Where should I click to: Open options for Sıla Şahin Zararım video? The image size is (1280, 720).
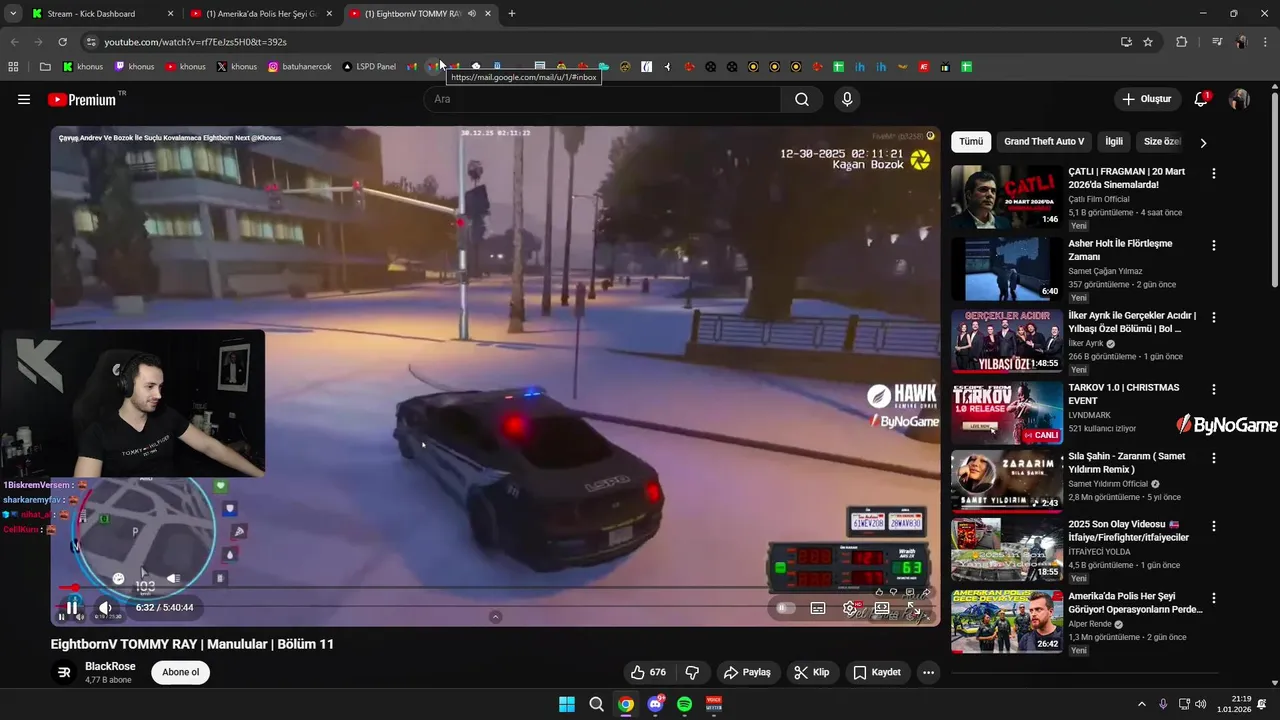[x=1214, y=458]
